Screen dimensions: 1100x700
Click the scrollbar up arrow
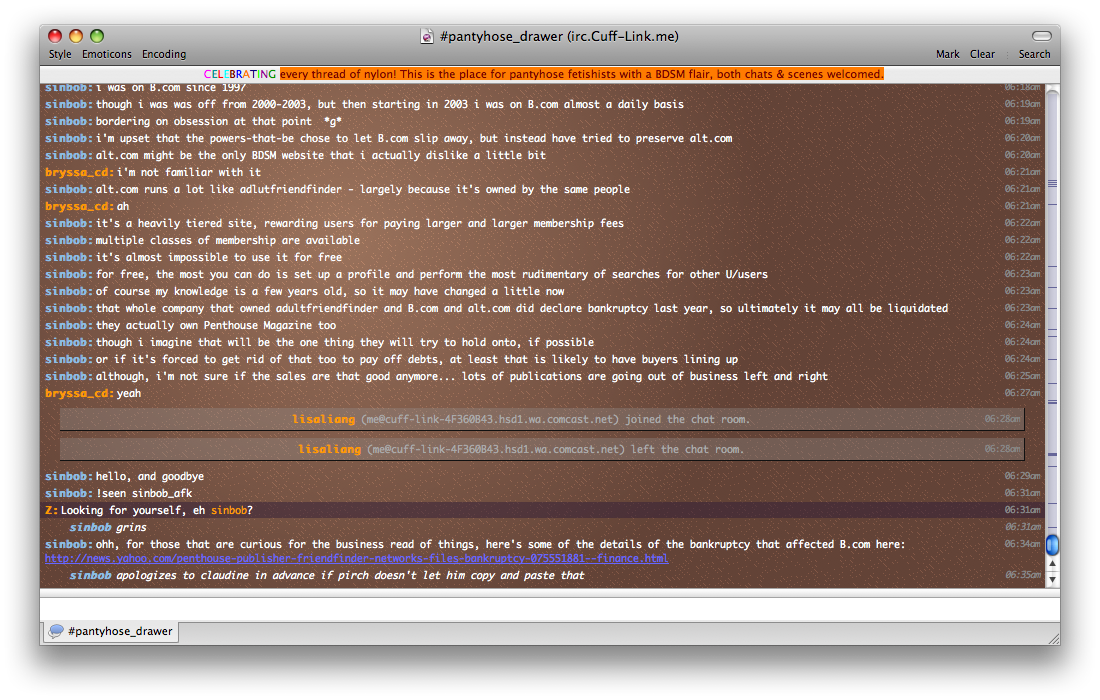(1052, 563)
